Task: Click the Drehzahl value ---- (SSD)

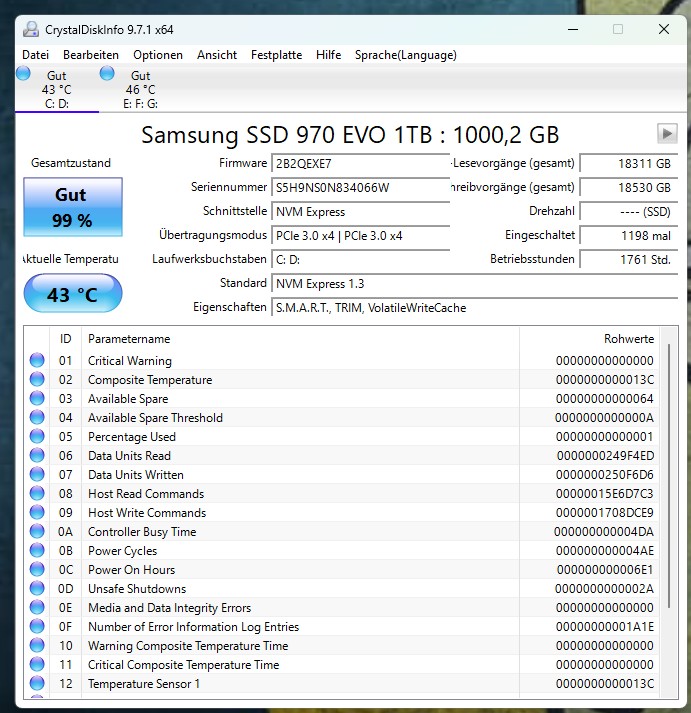Action: pyautogui.click(x=629, y=212)
